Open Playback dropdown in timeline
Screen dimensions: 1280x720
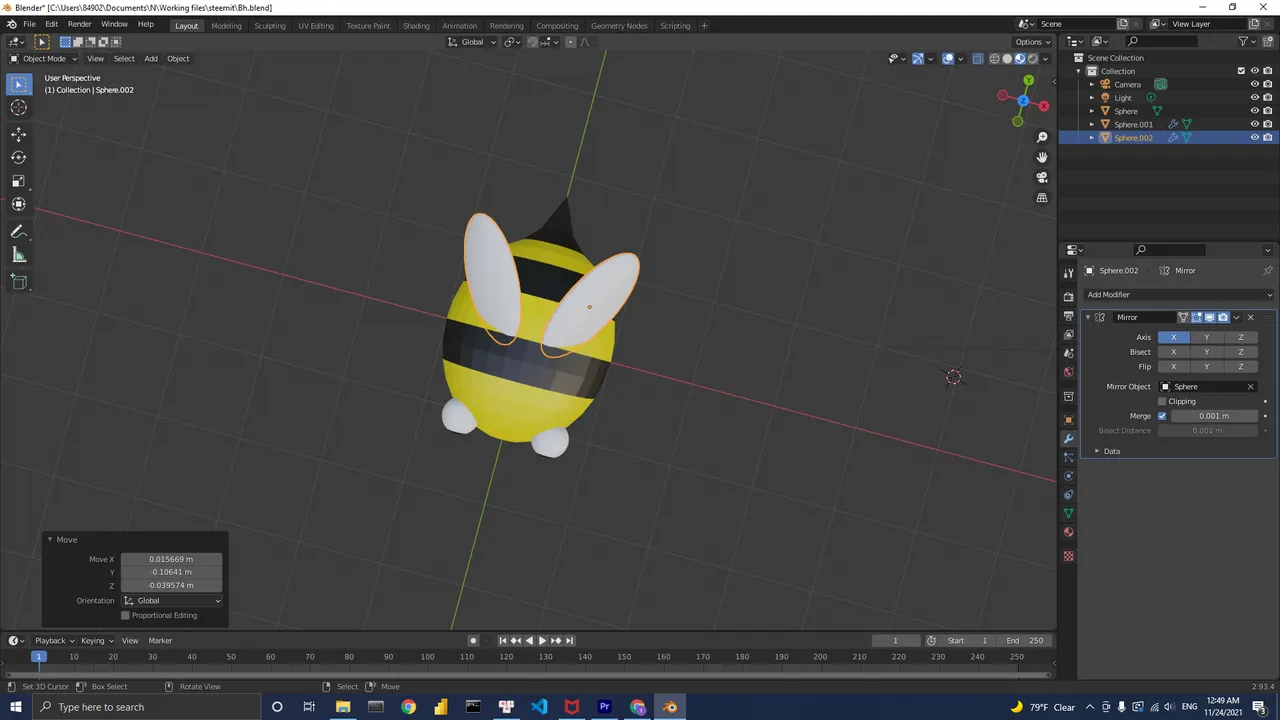click(54, 641)
